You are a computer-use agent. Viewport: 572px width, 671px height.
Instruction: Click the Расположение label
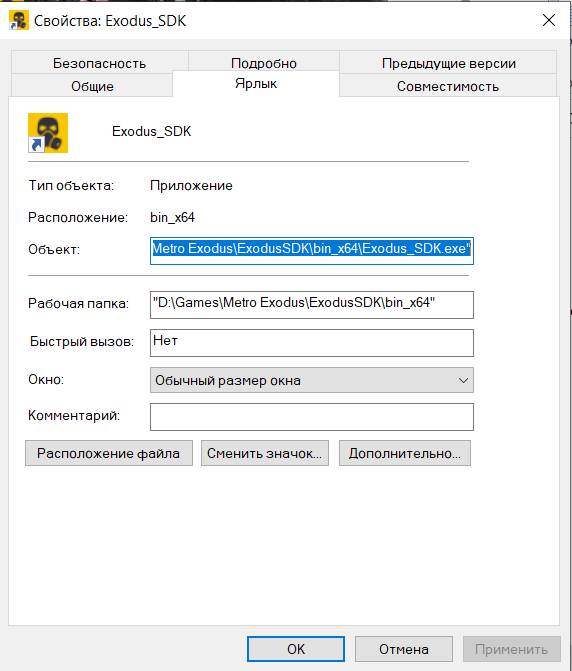click(78, 217)
